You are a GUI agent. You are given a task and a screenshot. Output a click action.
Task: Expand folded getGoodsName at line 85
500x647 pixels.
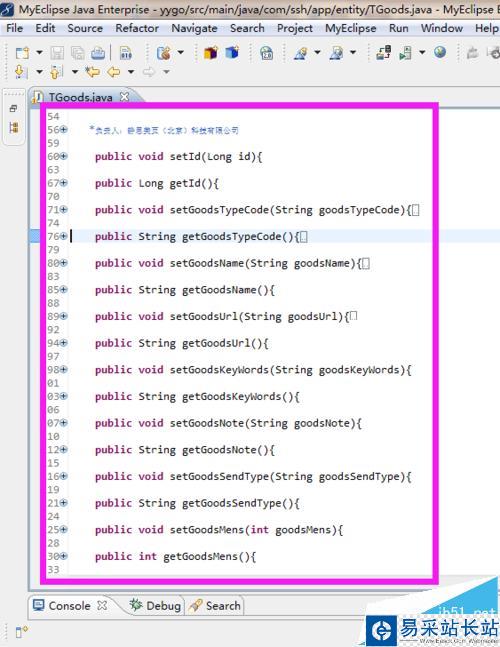pyautogui.click(x=64, y=290)
